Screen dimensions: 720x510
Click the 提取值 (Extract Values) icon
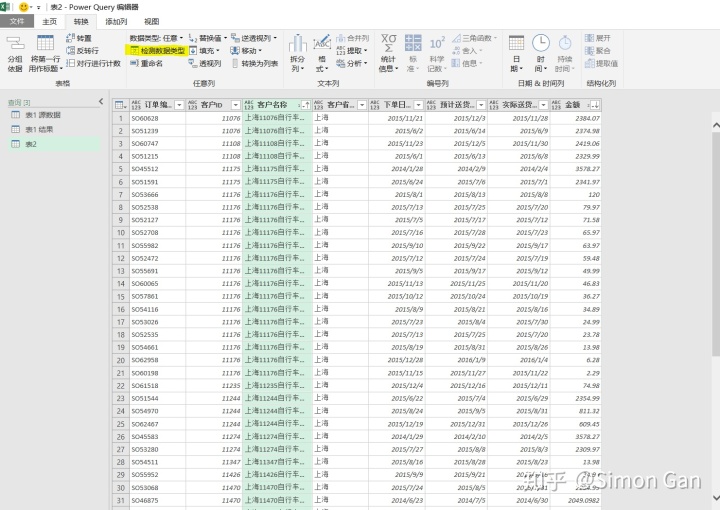[590, 63]
